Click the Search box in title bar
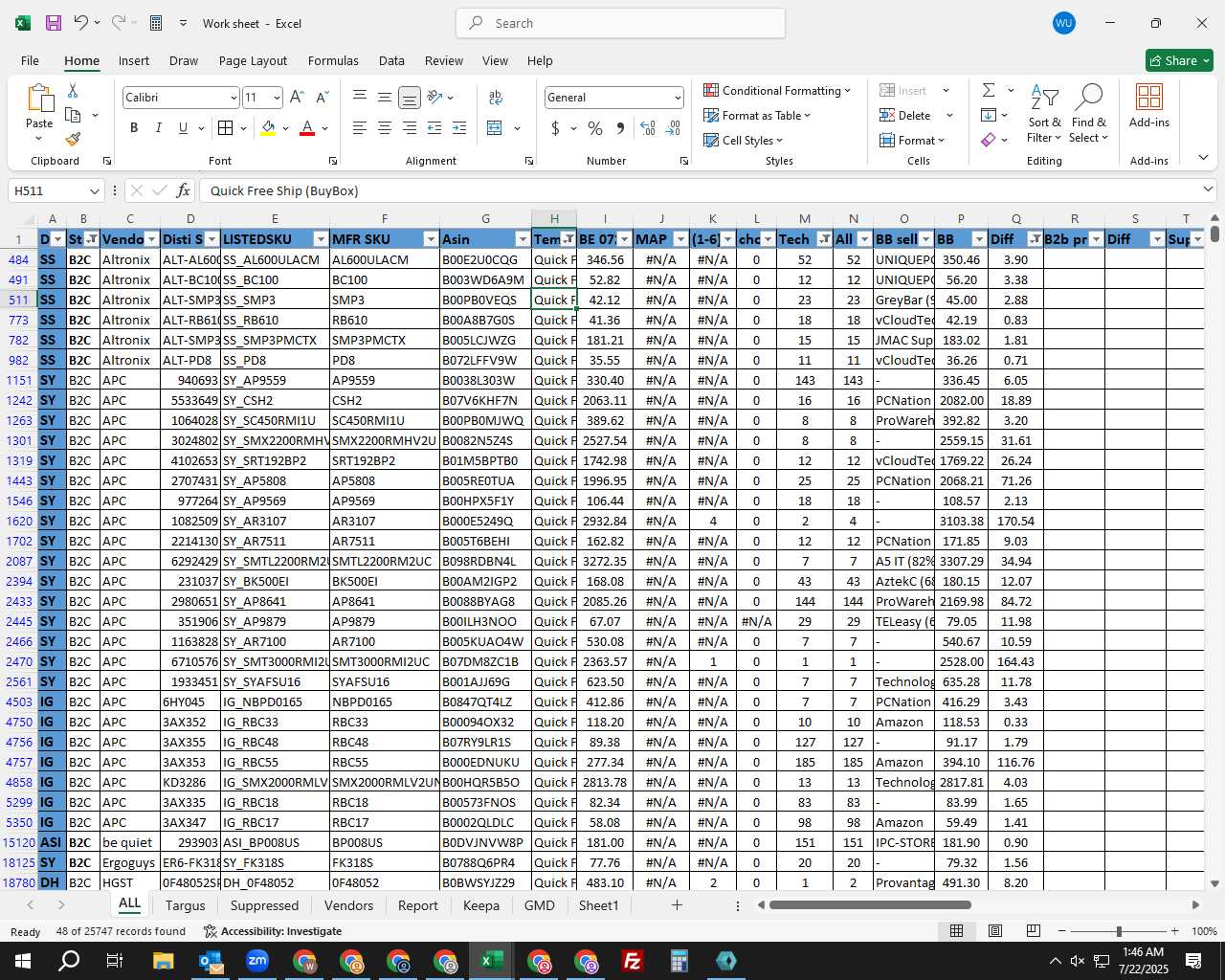This screenshot has width=1225, height=980. (x=620, y=23)
